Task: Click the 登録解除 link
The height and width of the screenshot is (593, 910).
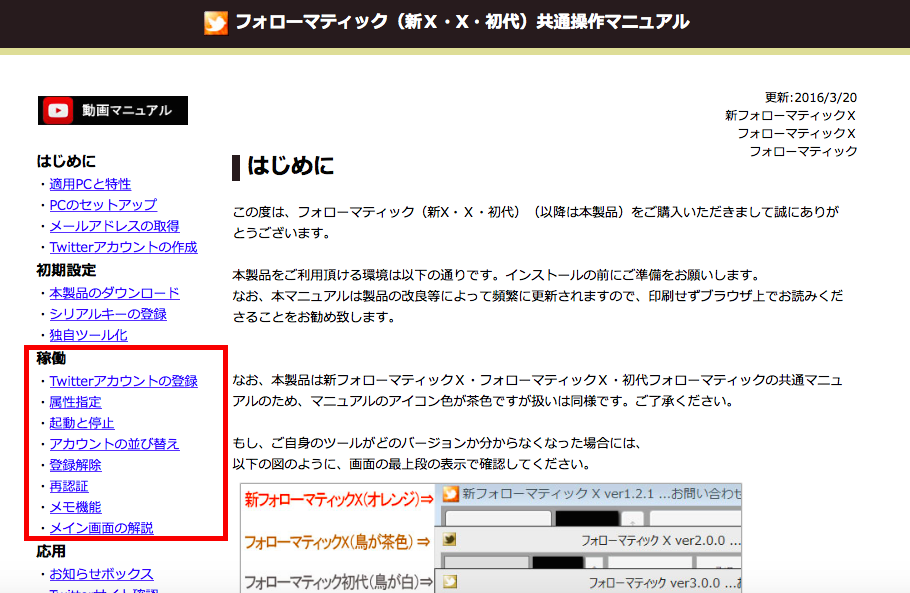Action: pyautogui.click(x=75, y=465)
